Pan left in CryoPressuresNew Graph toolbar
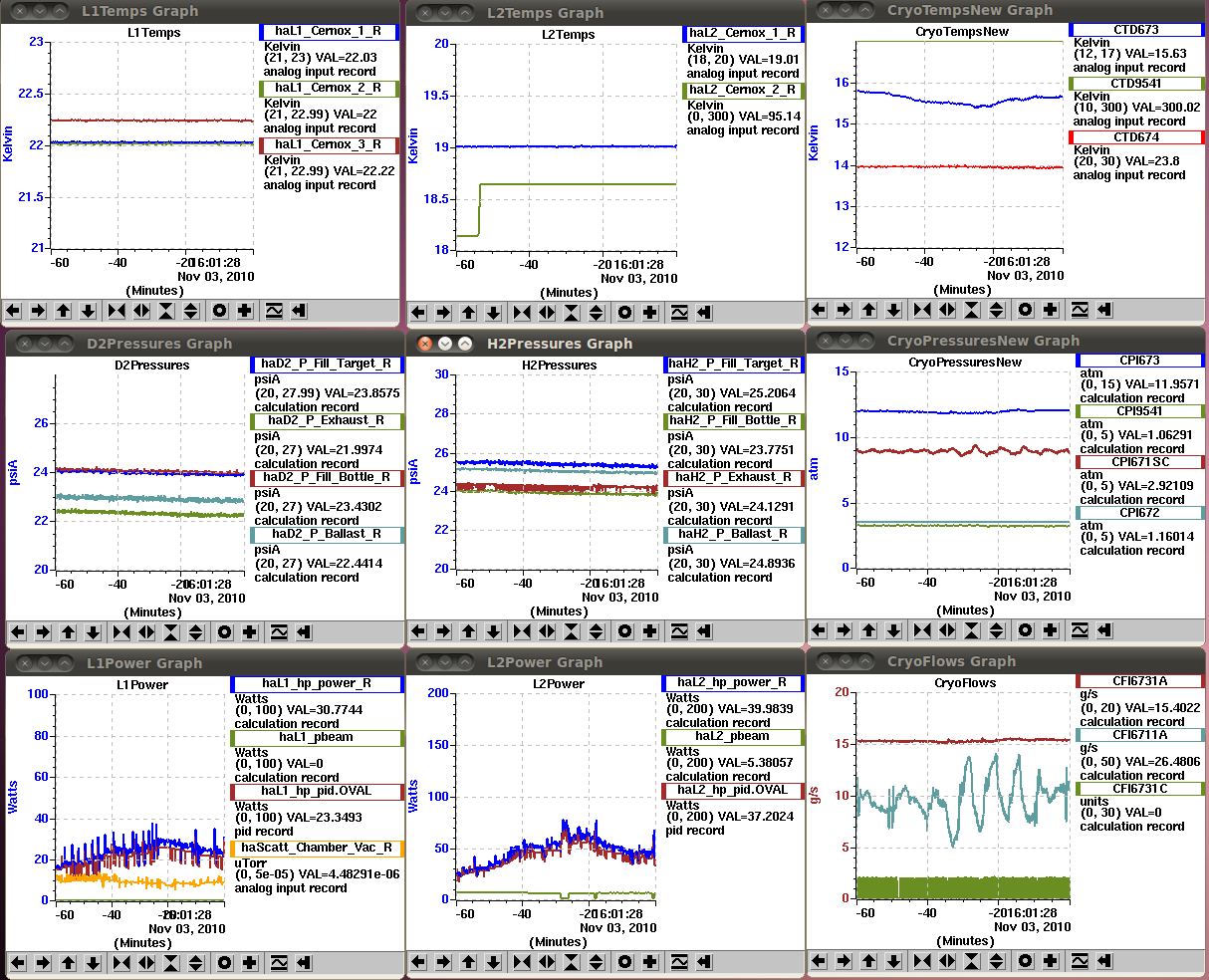The image size is (1209, 980). click(820, 630)
